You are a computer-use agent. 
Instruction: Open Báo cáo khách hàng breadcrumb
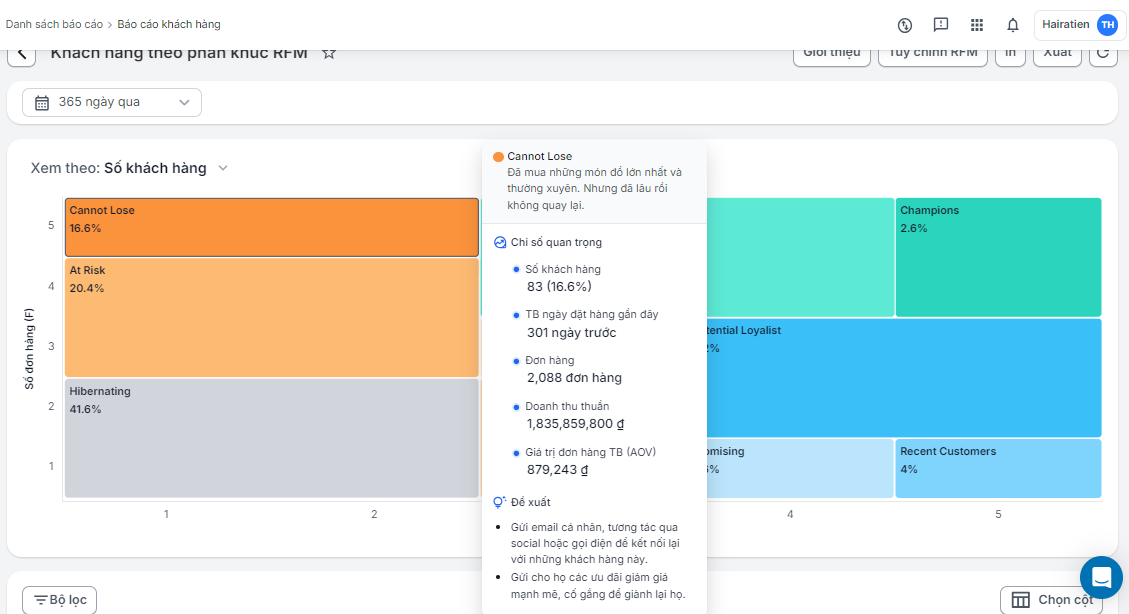coord(169,24)
